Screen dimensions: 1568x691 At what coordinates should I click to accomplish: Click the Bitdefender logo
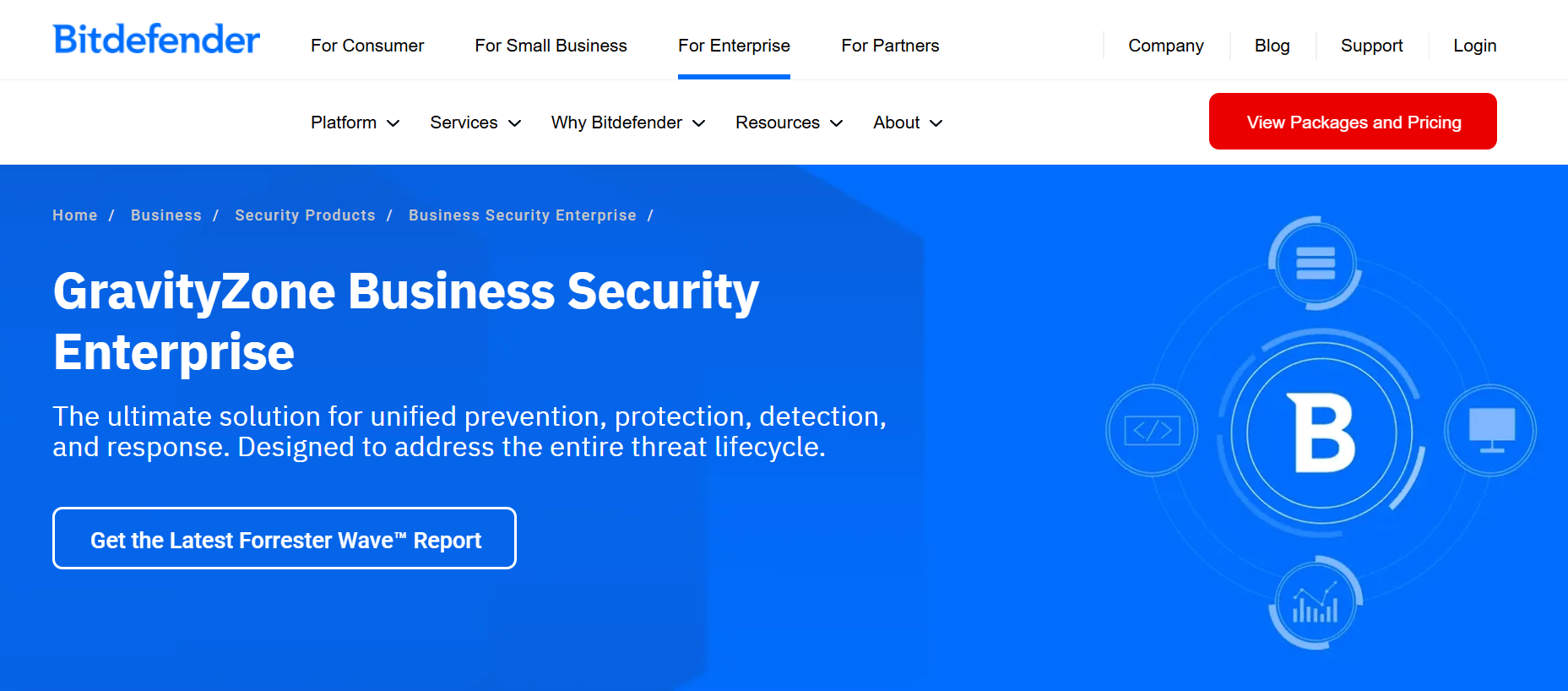[x=155, y=39]
